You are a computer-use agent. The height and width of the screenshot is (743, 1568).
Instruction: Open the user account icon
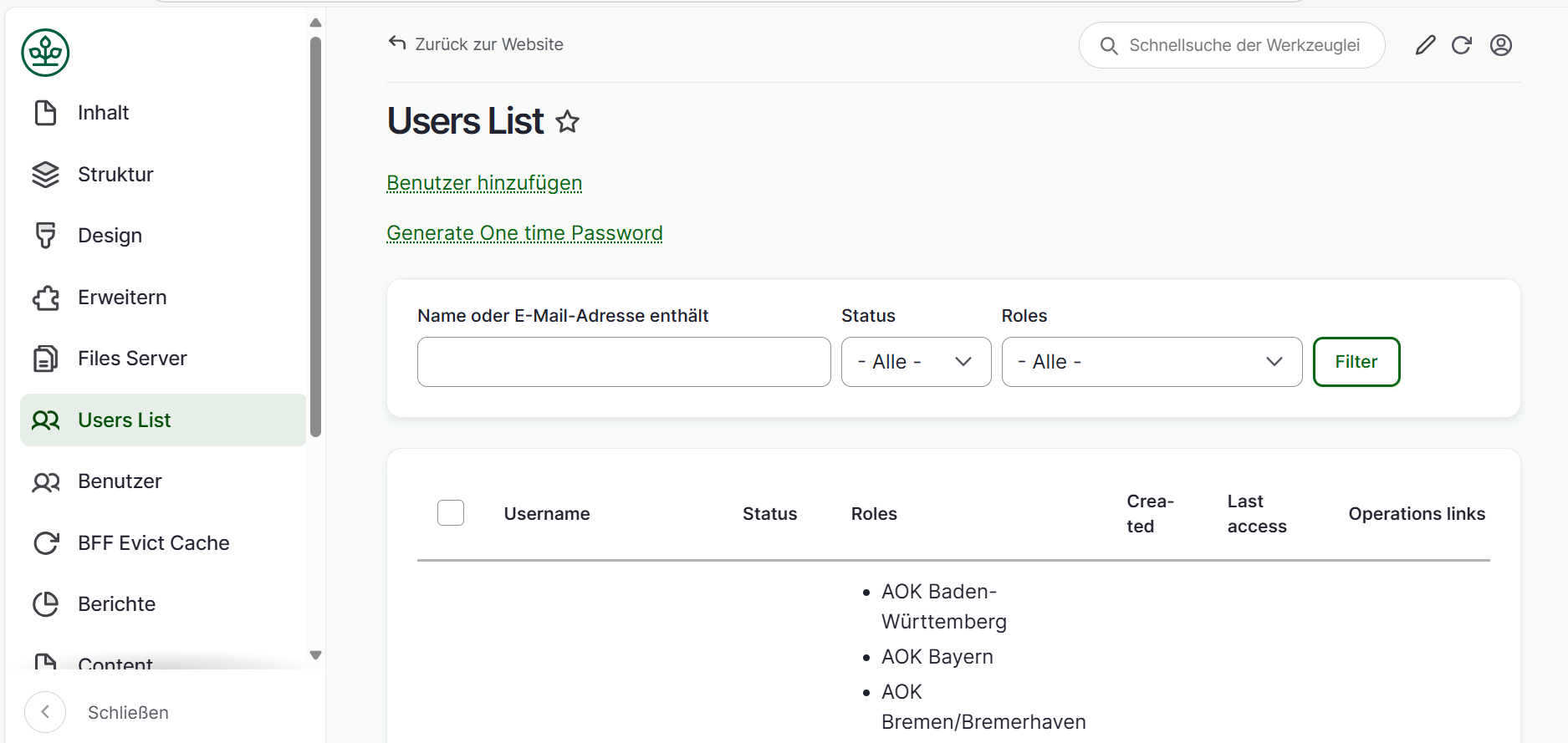1500,45
